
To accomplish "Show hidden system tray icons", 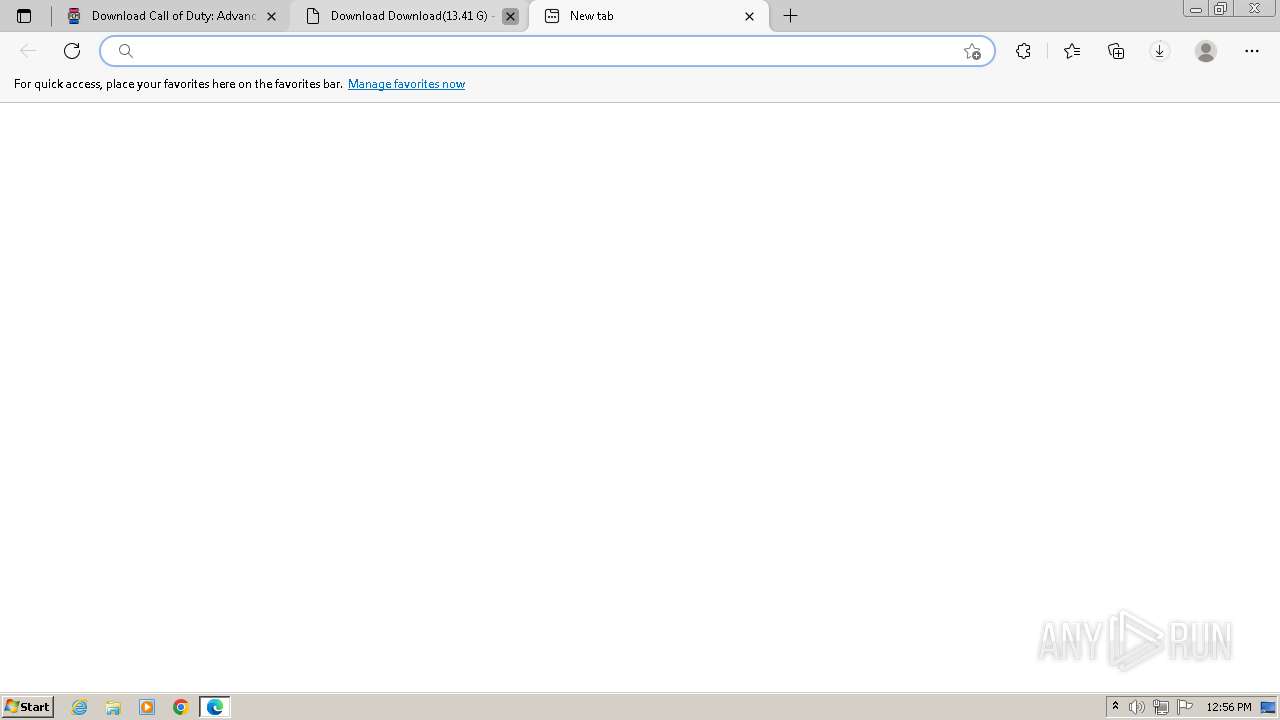I will pyautogui.click(x=1115, y=707).
